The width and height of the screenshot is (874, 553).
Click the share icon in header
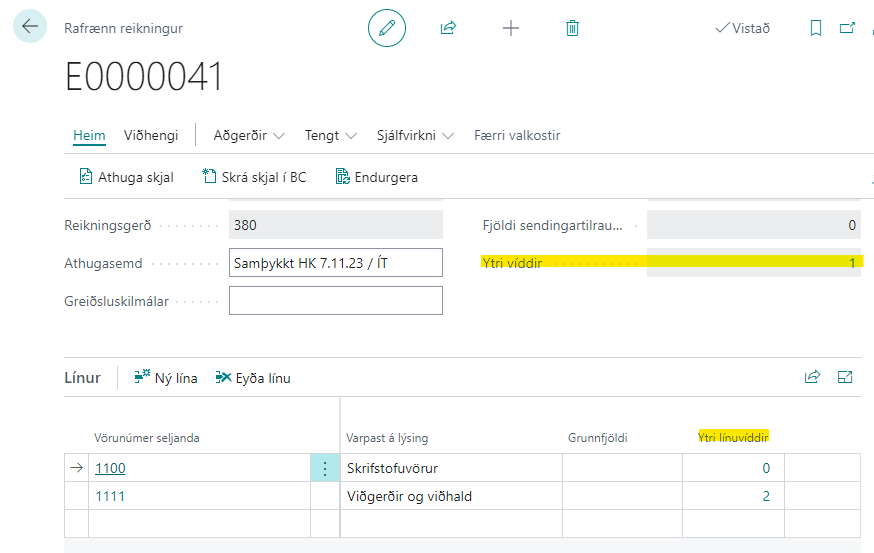click(x=448, y=28)
